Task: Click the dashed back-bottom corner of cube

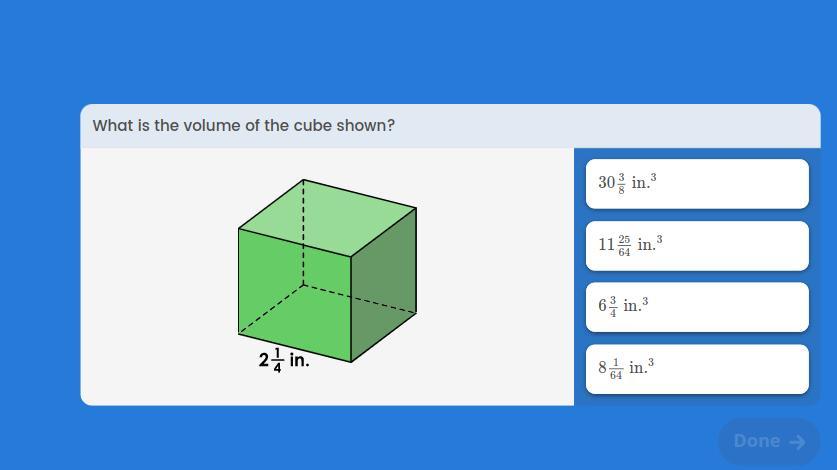Action: pyautogui.click(x=303, y=286)
